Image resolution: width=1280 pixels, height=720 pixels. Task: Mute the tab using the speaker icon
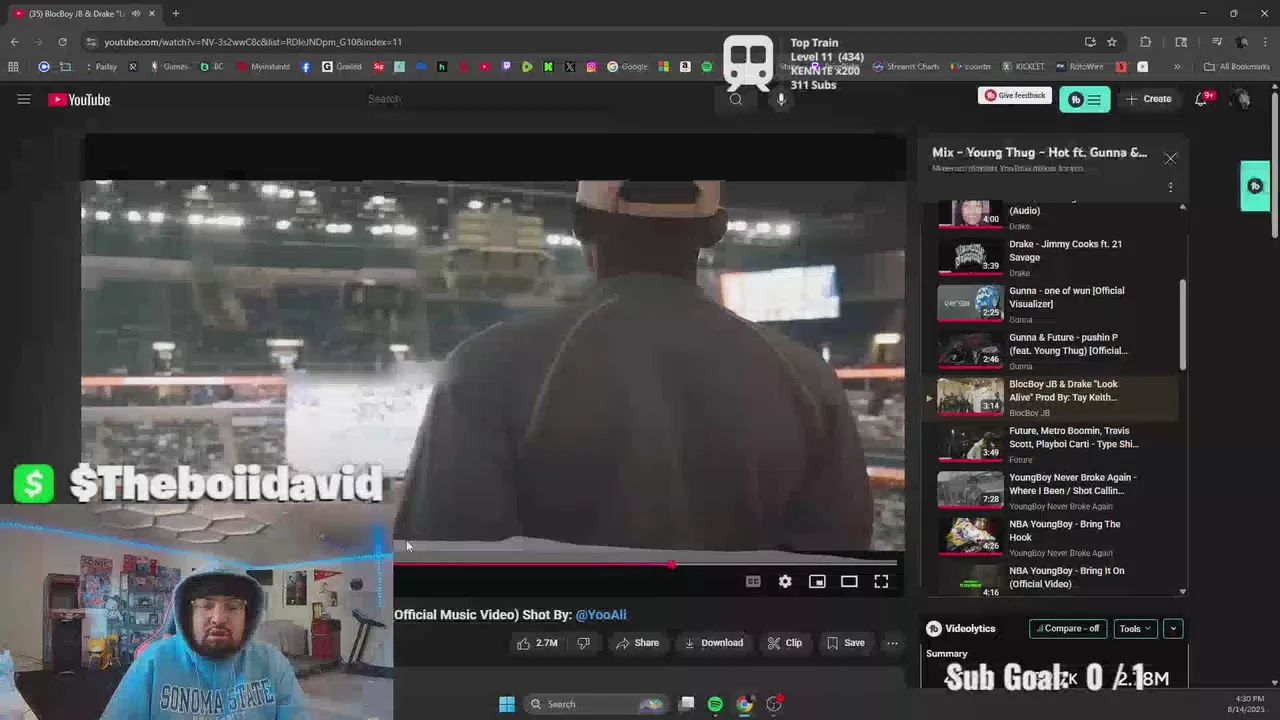pyautogui.click(x=135, y=14)
